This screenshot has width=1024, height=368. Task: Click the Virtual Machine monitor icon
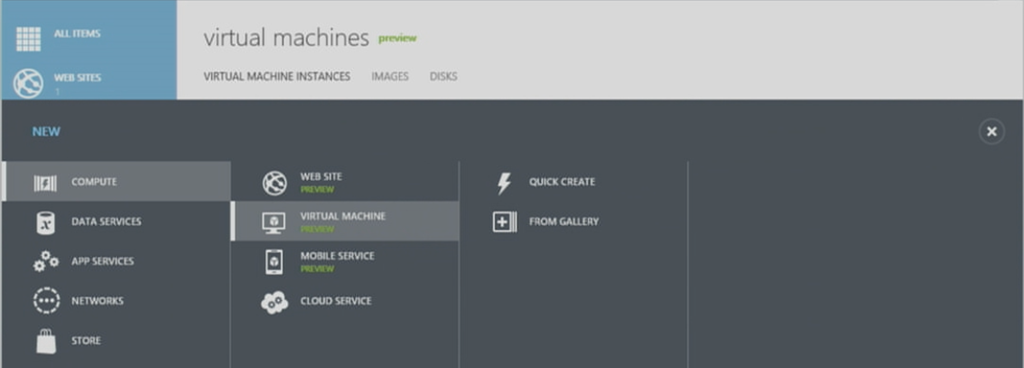click(x=274, y=223)
